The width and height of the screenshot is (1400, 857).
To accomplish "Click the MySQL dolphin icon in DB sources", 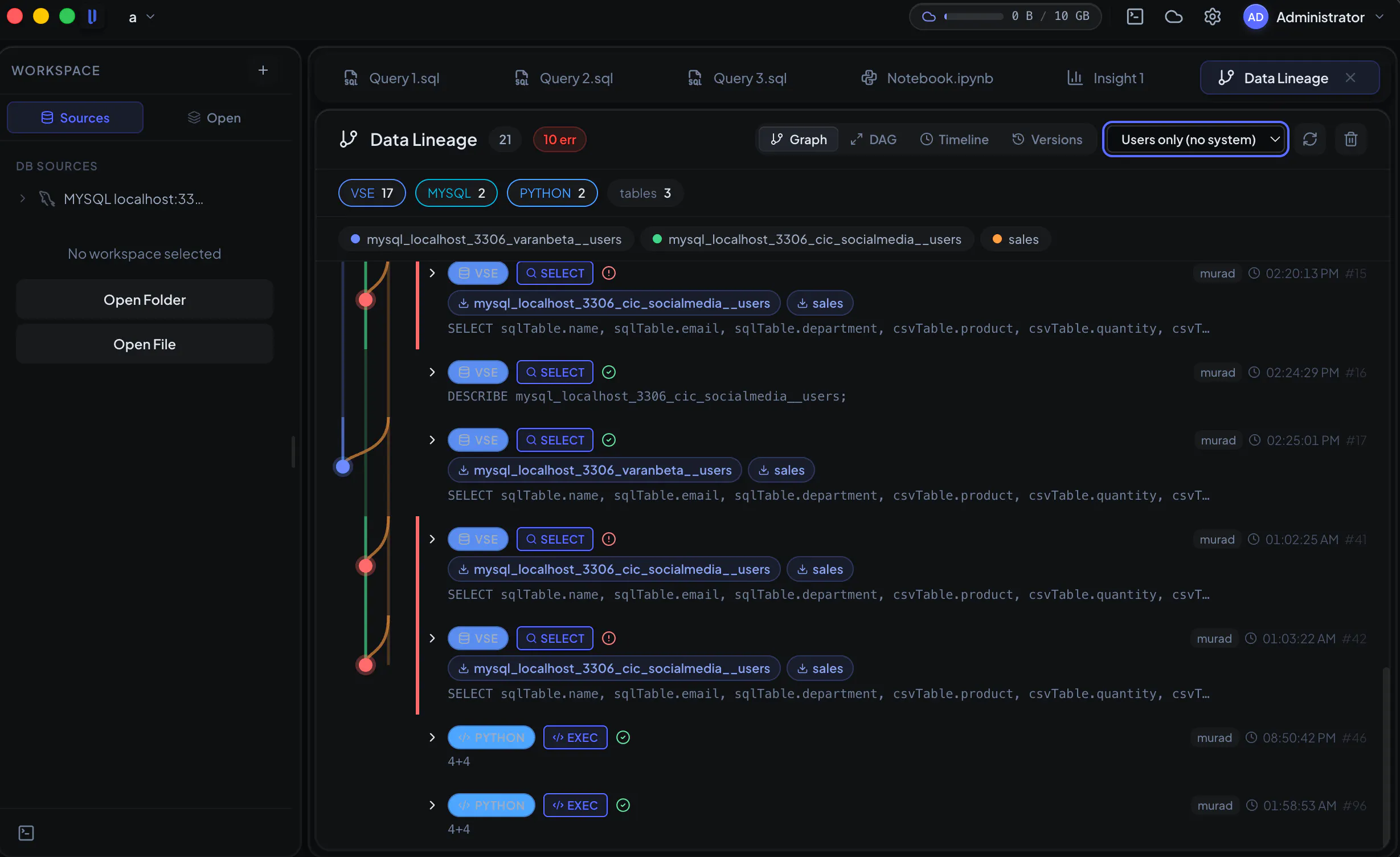I will click(47, 199).
